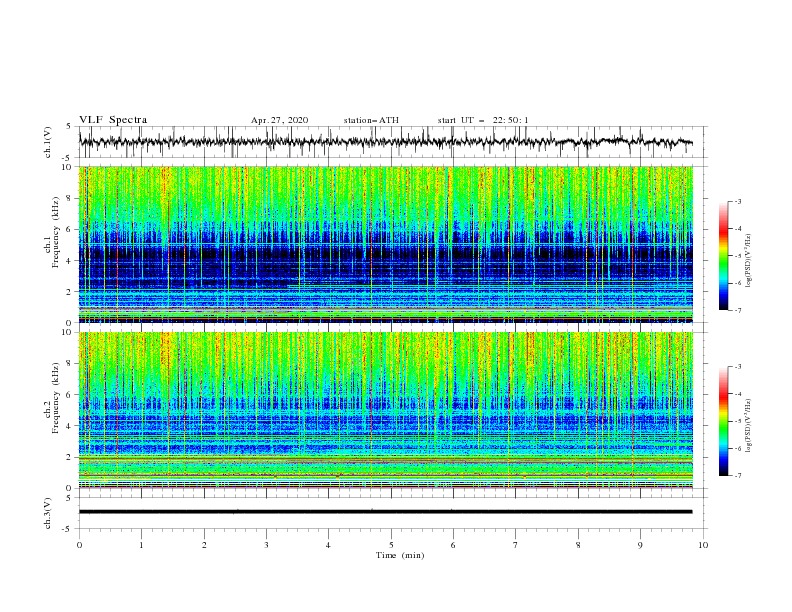Click the 'Apr. 27, 2020' date label
Image resolution: width=792 pixels, height=612 pixels.
click(x=279, y=120)
